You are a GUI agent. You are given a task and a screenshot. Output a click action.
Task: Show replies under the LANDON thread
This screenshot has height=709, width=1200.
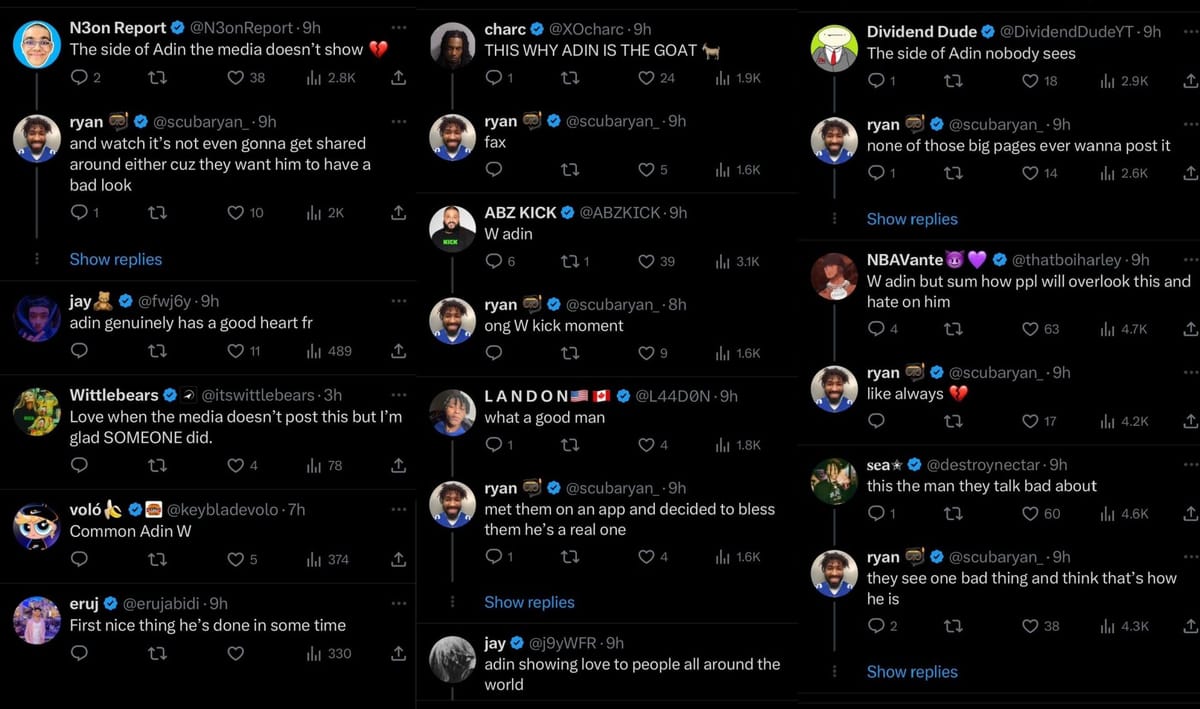pyautogui.click(x=529, y=602)
